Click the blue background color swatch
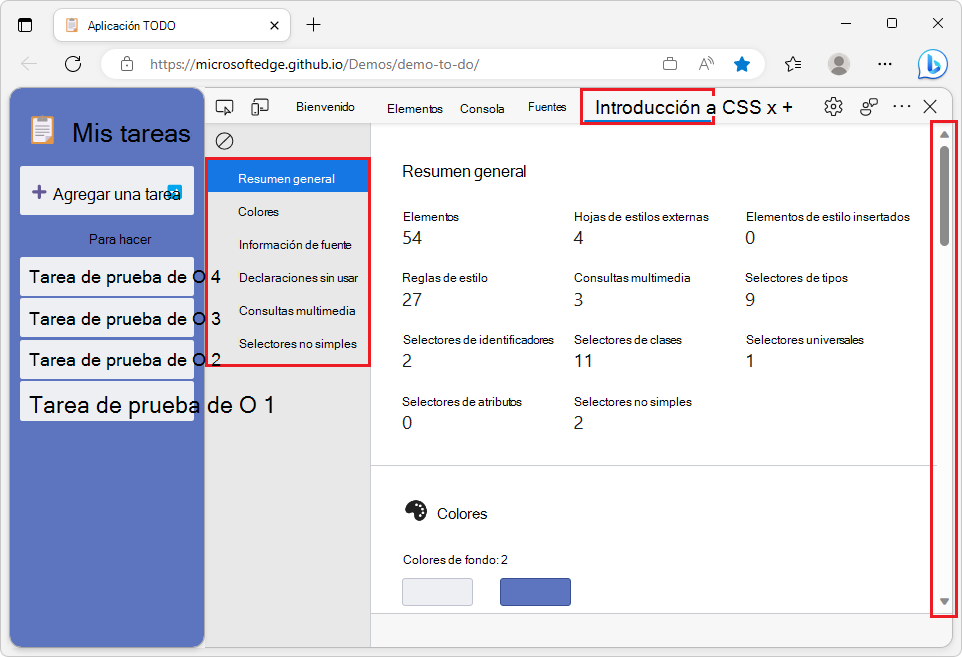The image size is (962, 657). coord(535,591)
